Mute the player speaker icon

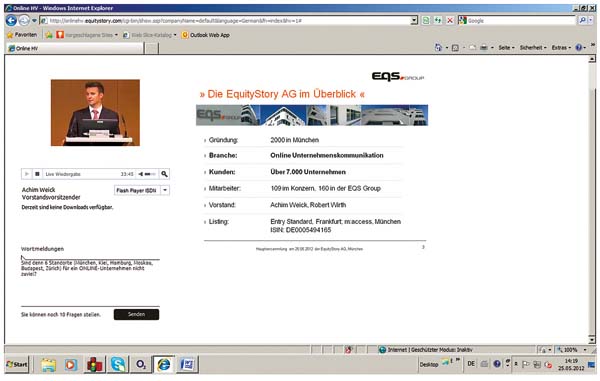(140, 174)
